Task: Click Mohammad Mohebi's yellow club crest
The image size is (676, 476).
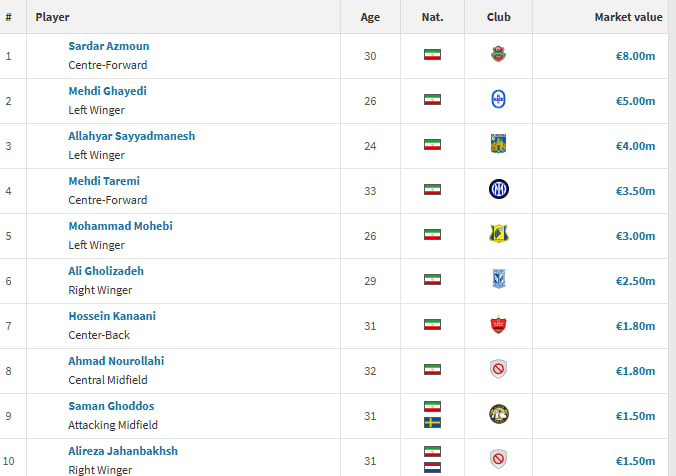Action: [499, 234]
